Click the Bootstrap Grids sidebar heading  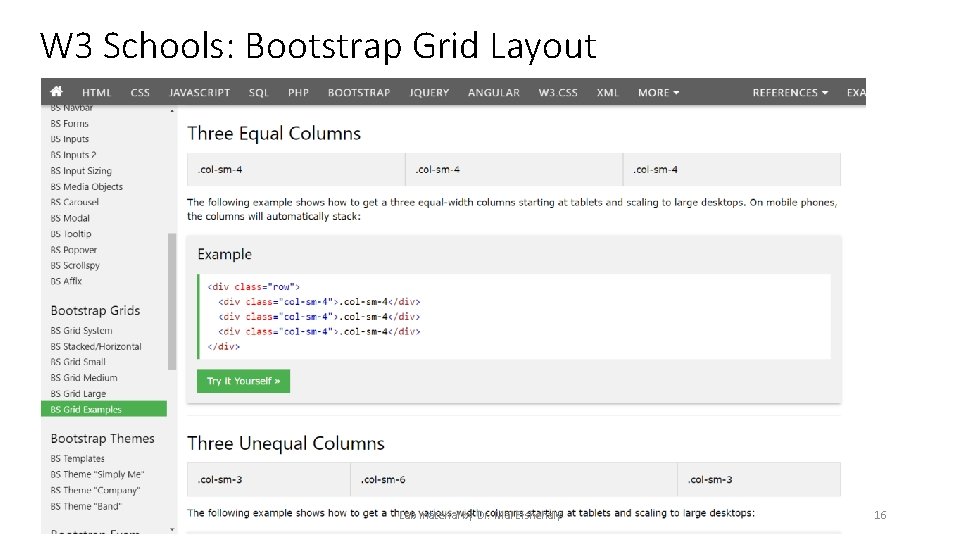coord(95,310)
